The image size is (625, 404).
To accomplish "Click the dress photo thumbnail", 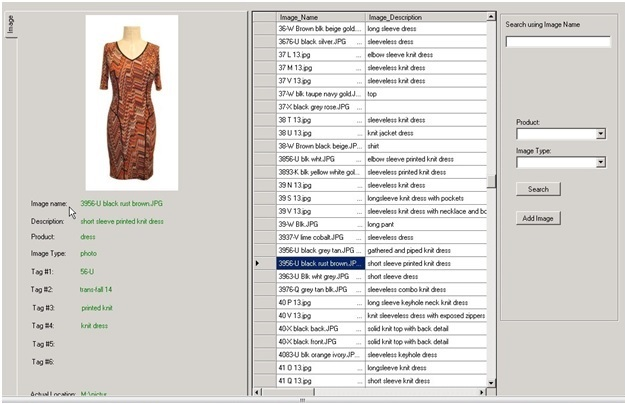I will 131,102.
